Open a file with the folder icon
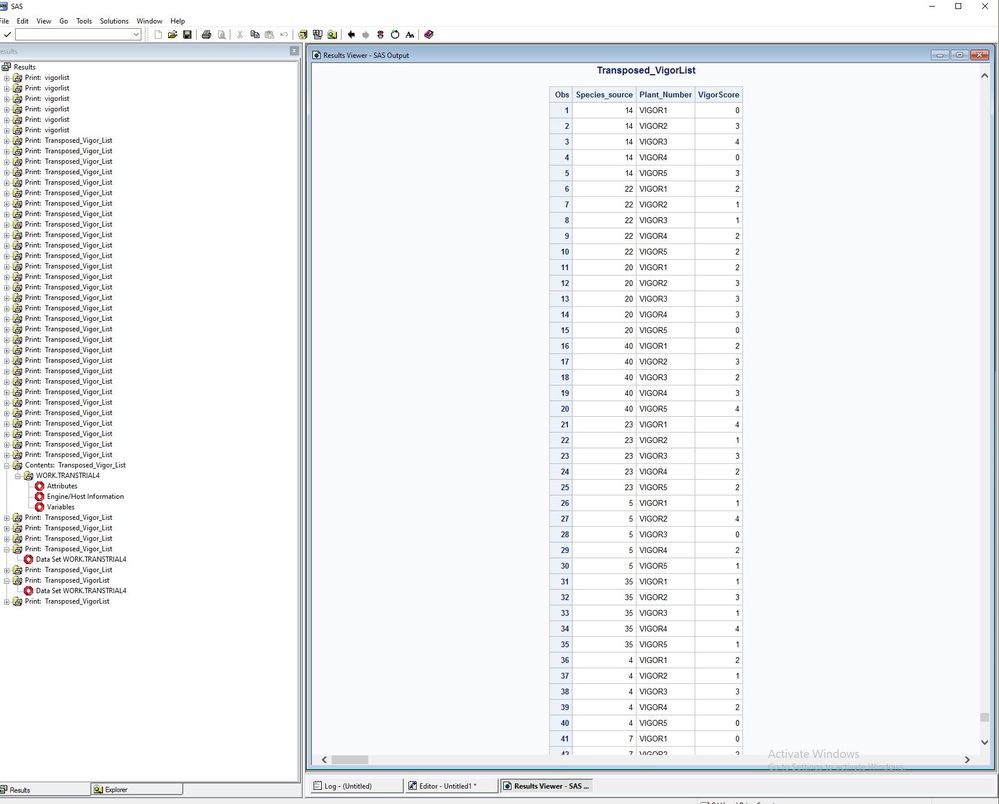Viewport: 999px width, 804px height. coord(173,34)
